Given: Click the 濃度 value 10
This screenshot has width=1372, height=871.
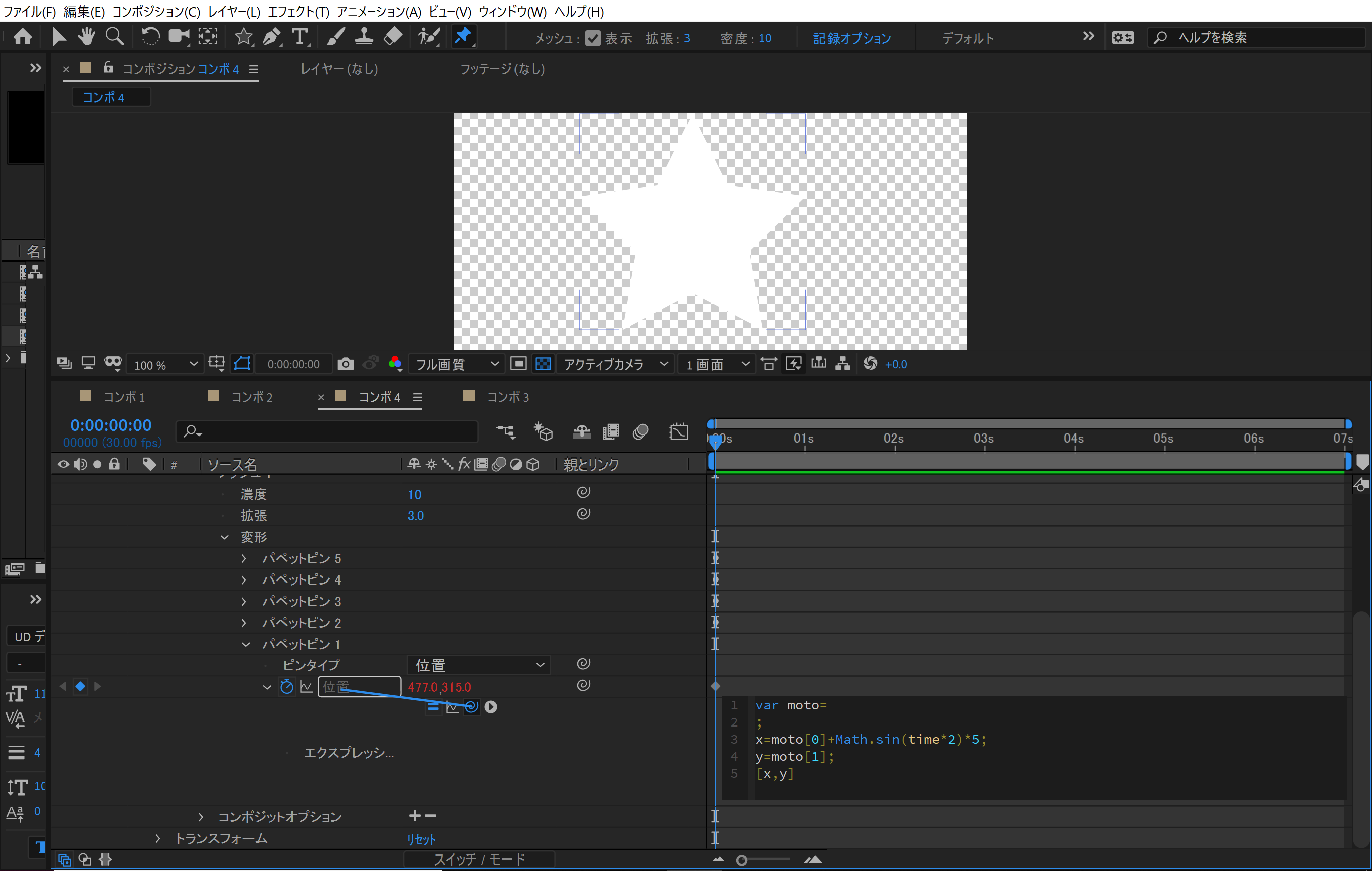Looking at the screenshot, I should 414,494.
